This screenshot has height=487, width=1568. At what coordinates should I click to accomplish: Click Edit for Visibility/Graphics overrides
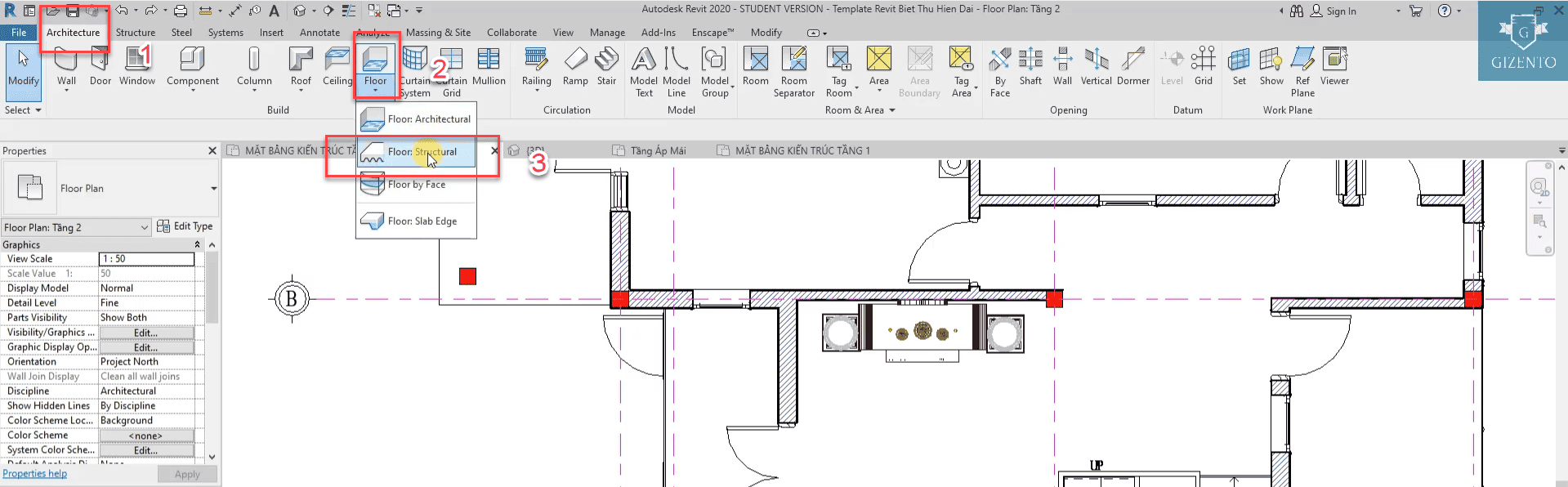(146, 333)
